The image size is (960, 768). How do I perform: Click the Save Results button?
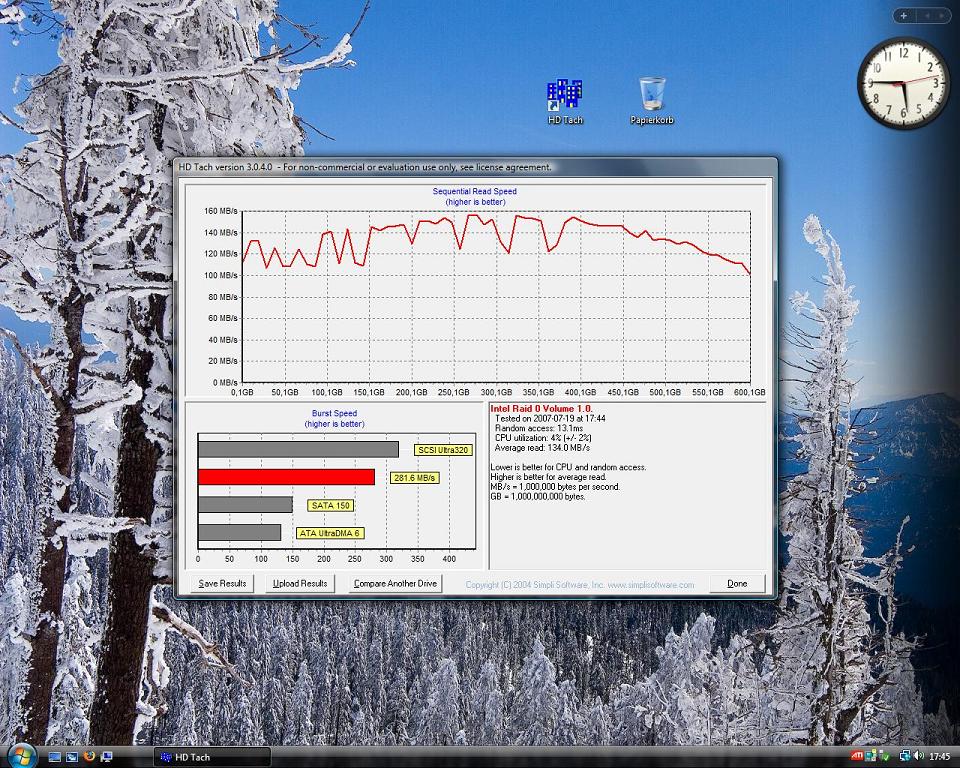(222, 584)
